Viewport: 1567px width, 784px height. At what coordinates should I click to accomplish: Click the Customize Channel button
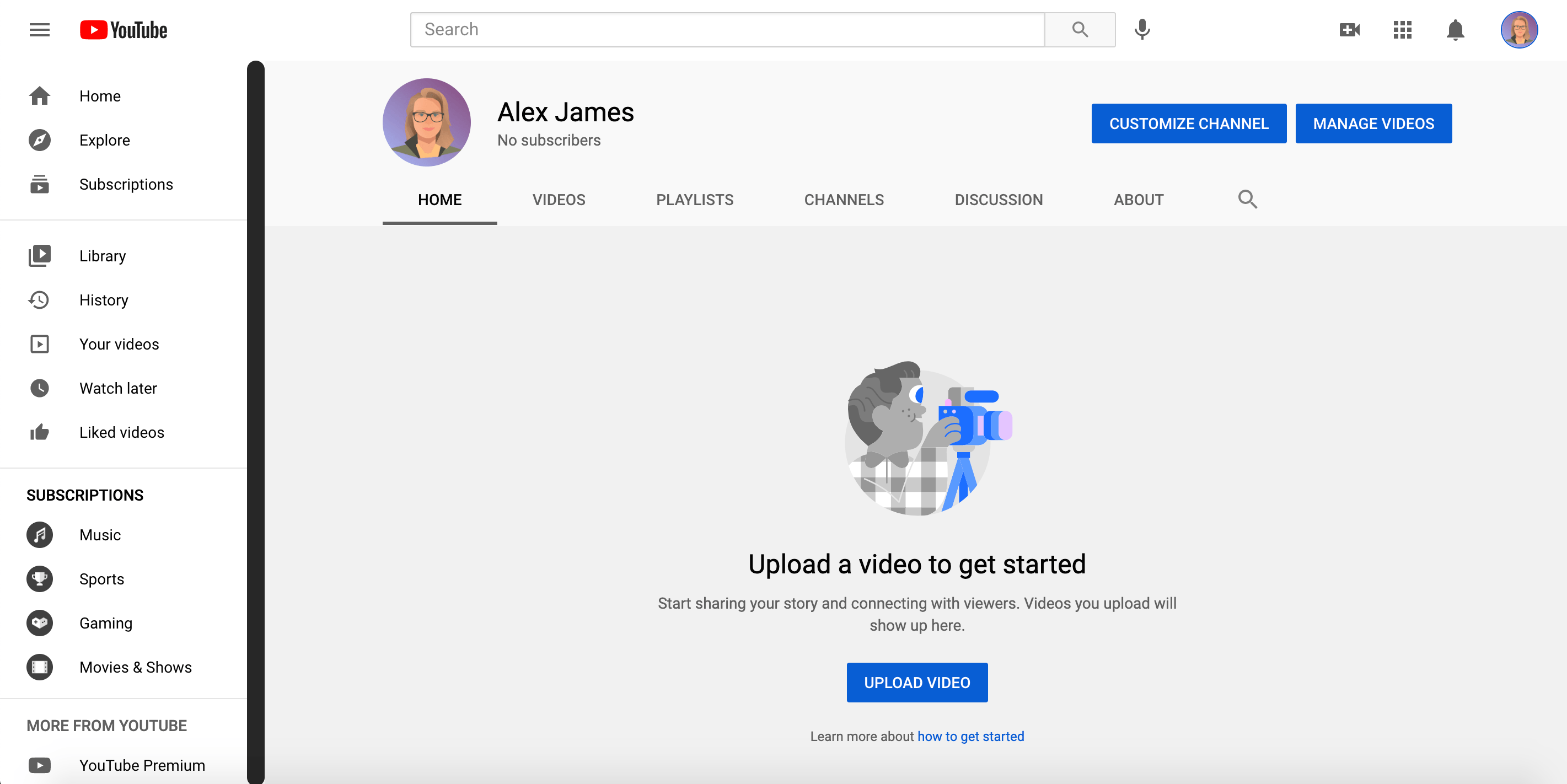pos(1189,123)
